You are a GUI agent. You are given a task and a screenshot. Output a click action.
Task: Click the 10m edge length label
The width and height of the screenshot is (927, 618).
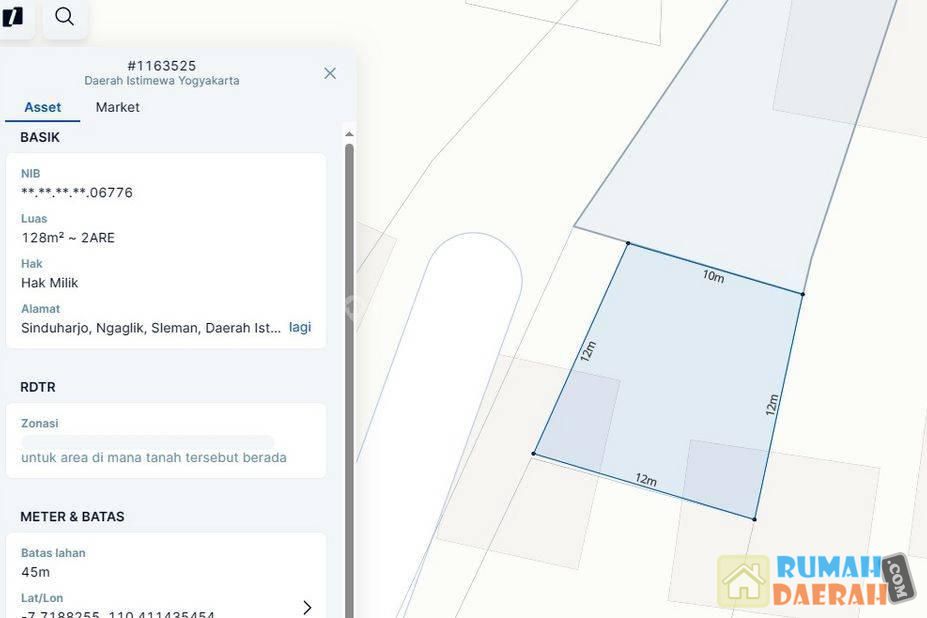tap(713, 276)
